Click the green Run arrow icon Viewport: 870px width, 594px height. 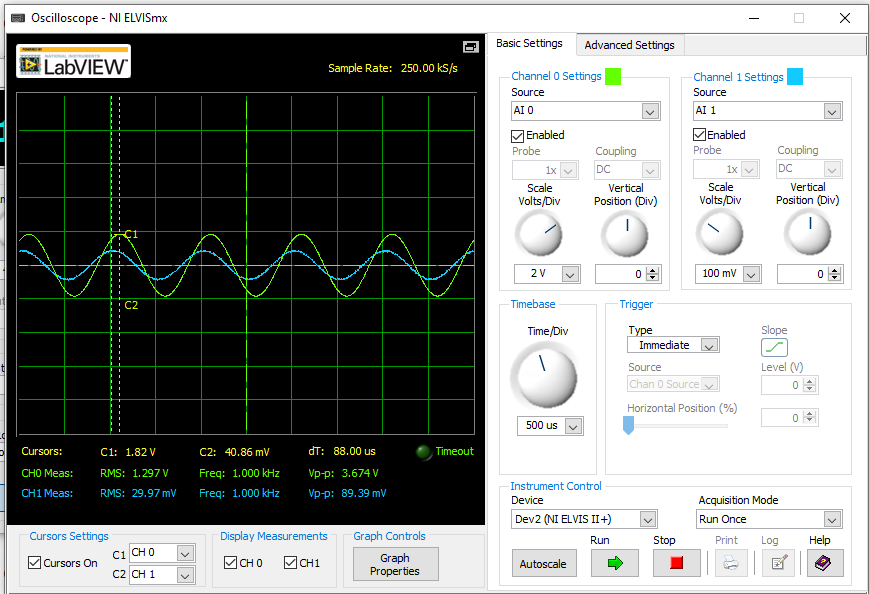tap(614, 562)
